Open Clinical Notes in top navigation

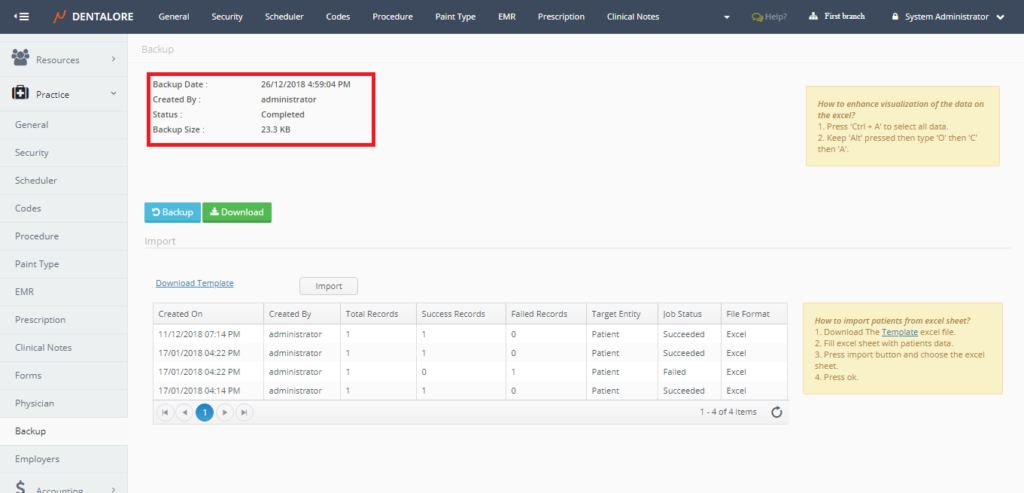coord(636,17)
